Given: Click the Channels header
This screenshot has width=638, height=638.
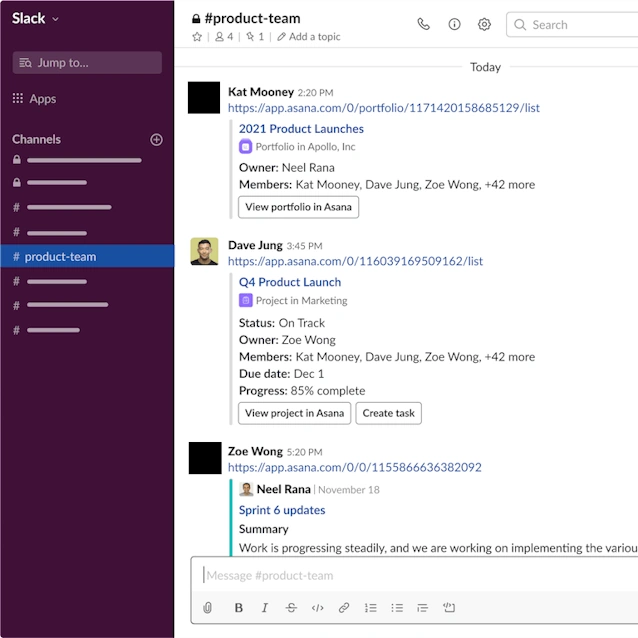Looking at the screenshot, I should click(36, 139).
